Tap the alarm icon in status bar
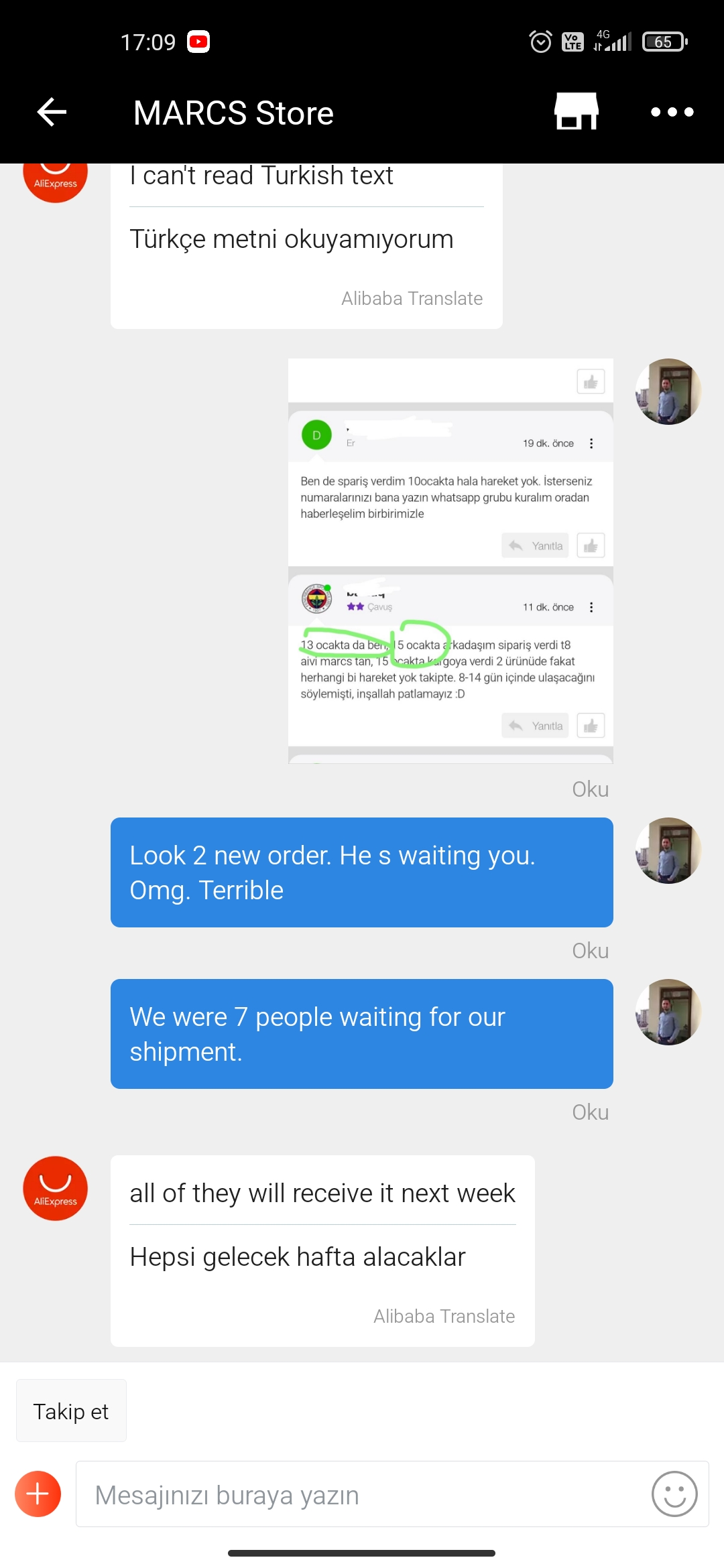Image resolution: width=724 pixels, height=1568 pixels. [x=541, y=42]
